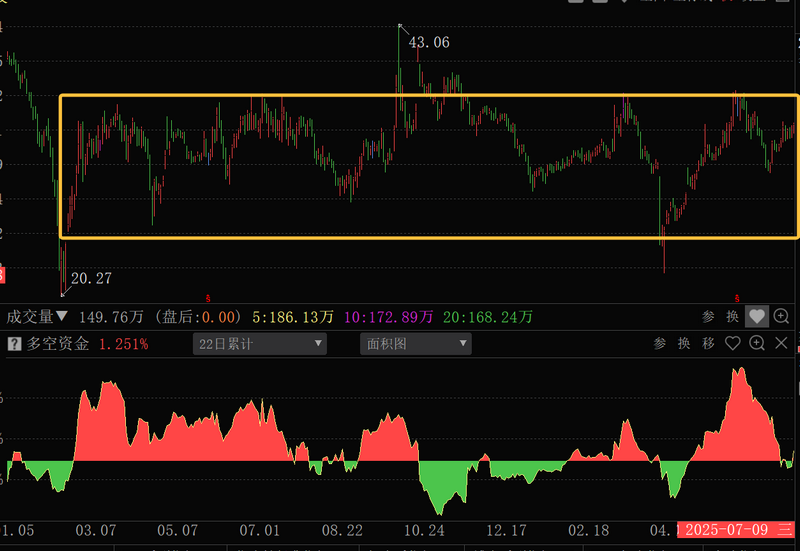Close the 多空资金 indicator panel
Screen dimensions: 800x551
781,344
